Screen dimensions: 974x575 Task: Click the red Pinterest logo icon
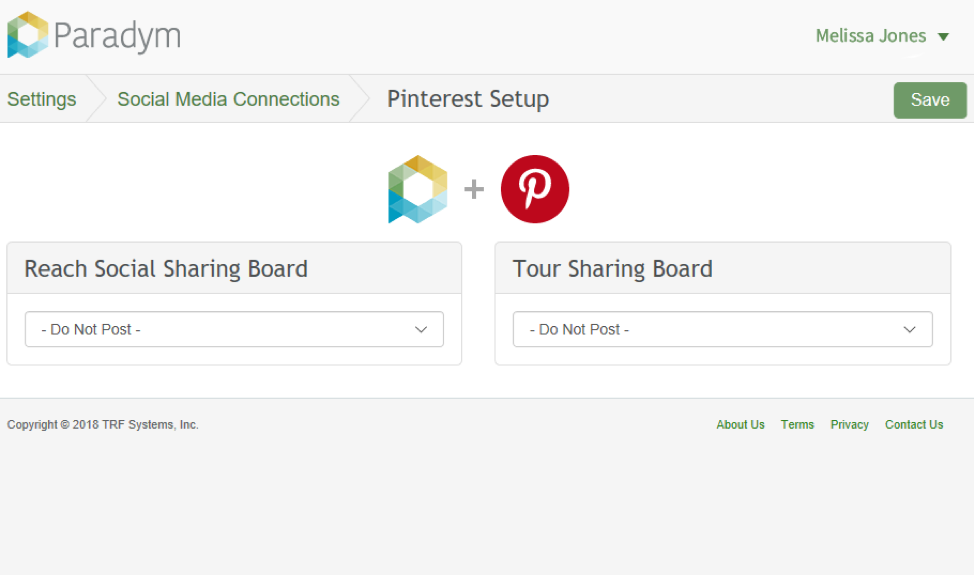tap(535, 189)
